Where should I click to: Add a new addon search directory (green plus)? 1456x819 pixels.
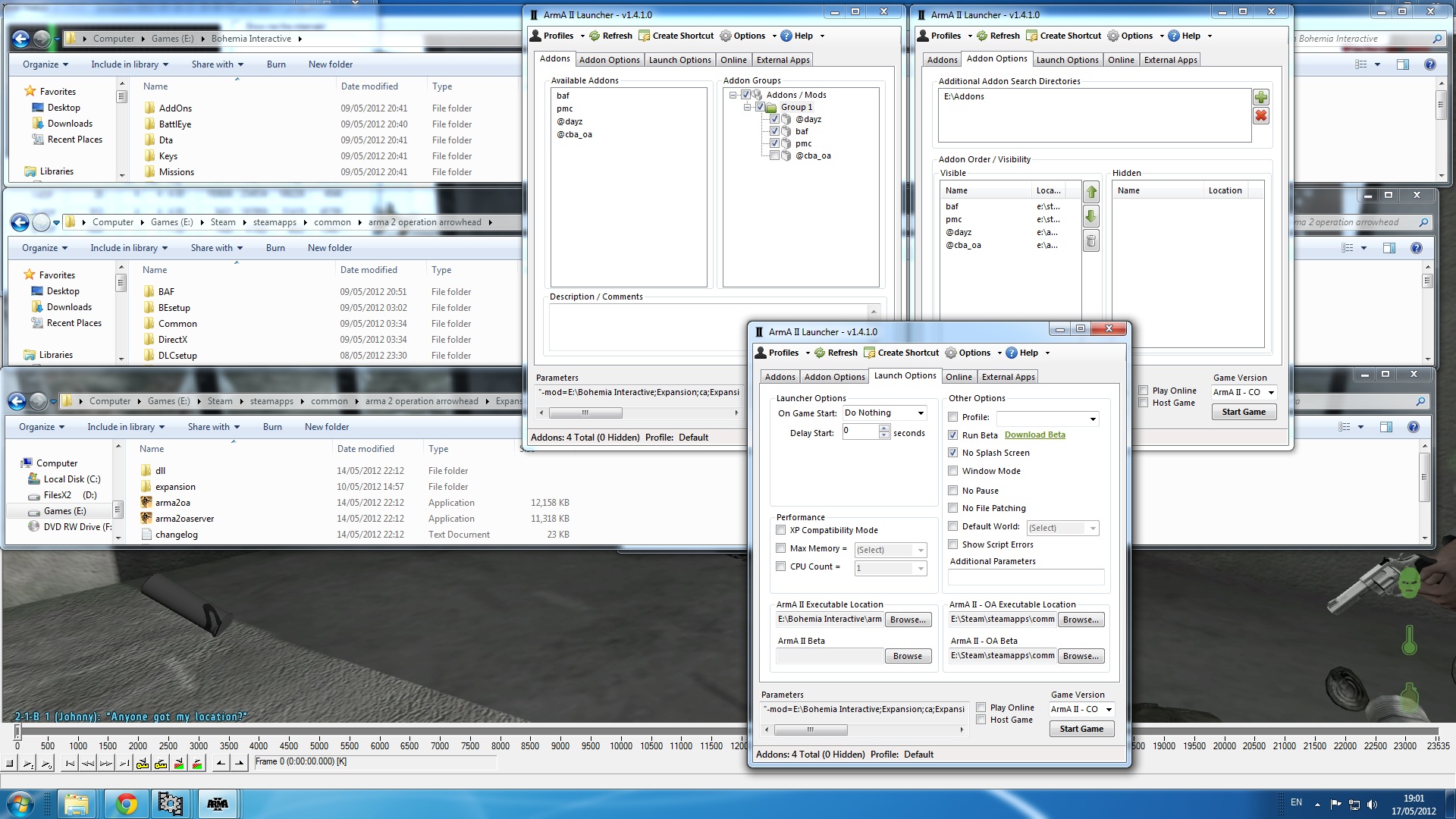(1261, 97)
